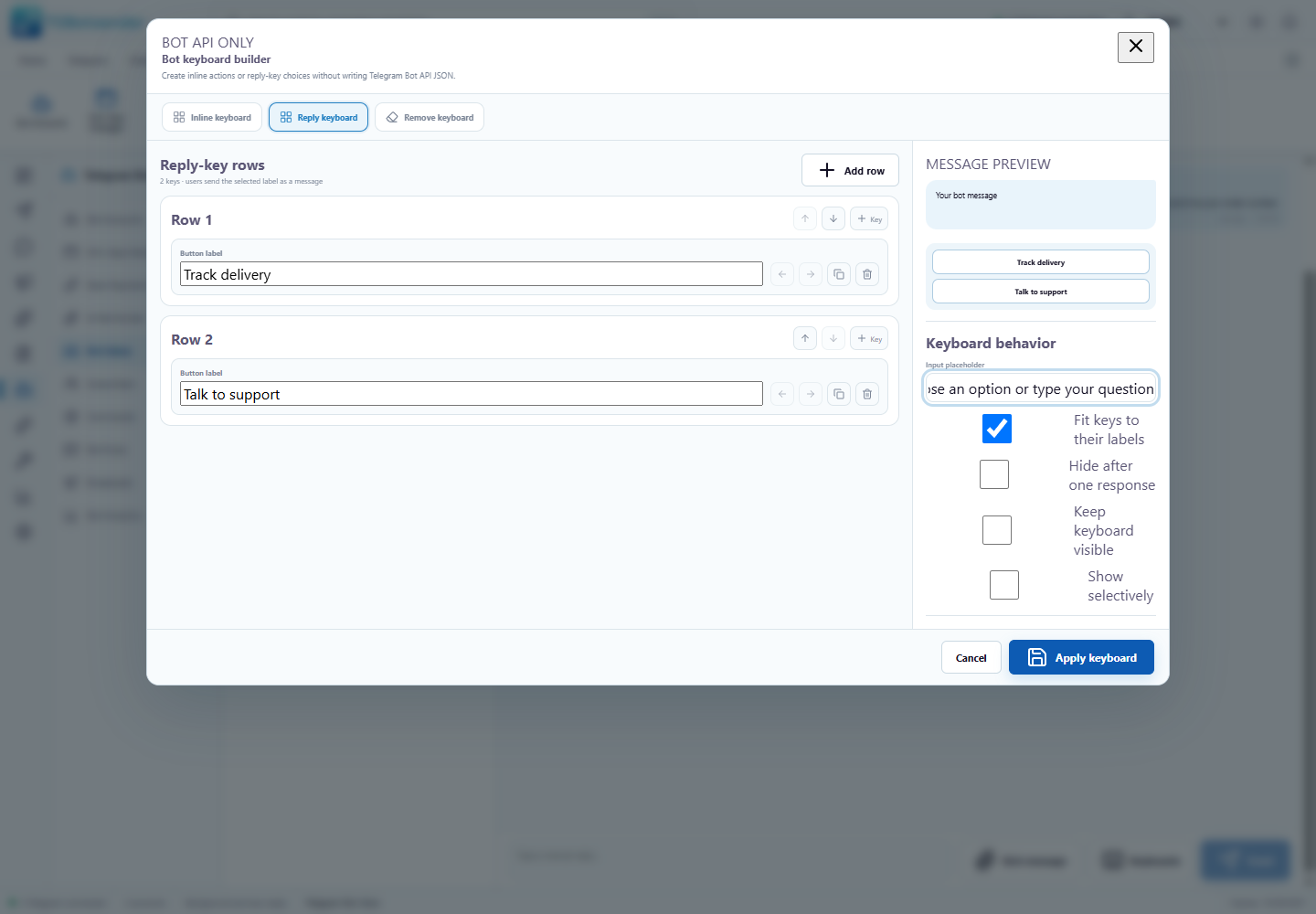Cancel the keyboard builder

click(x=971, y=657)
